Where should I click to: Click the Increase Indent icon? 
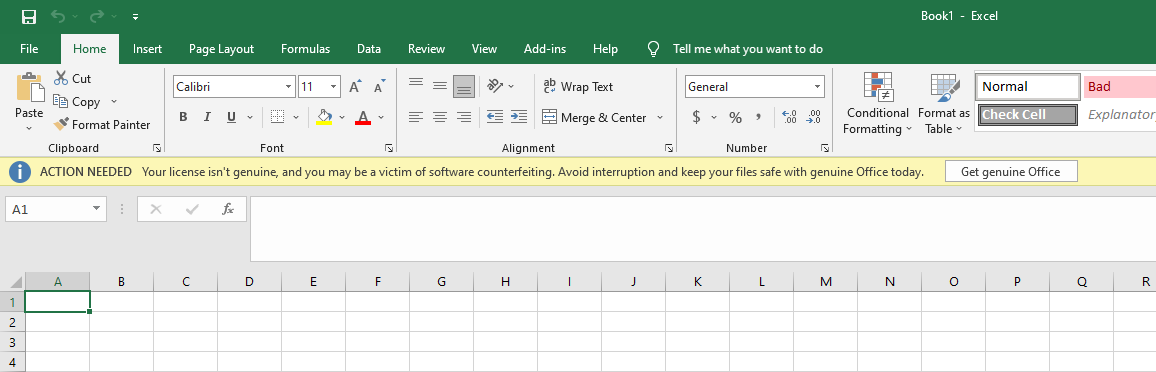pyautogui.click(x=518, y=116)
